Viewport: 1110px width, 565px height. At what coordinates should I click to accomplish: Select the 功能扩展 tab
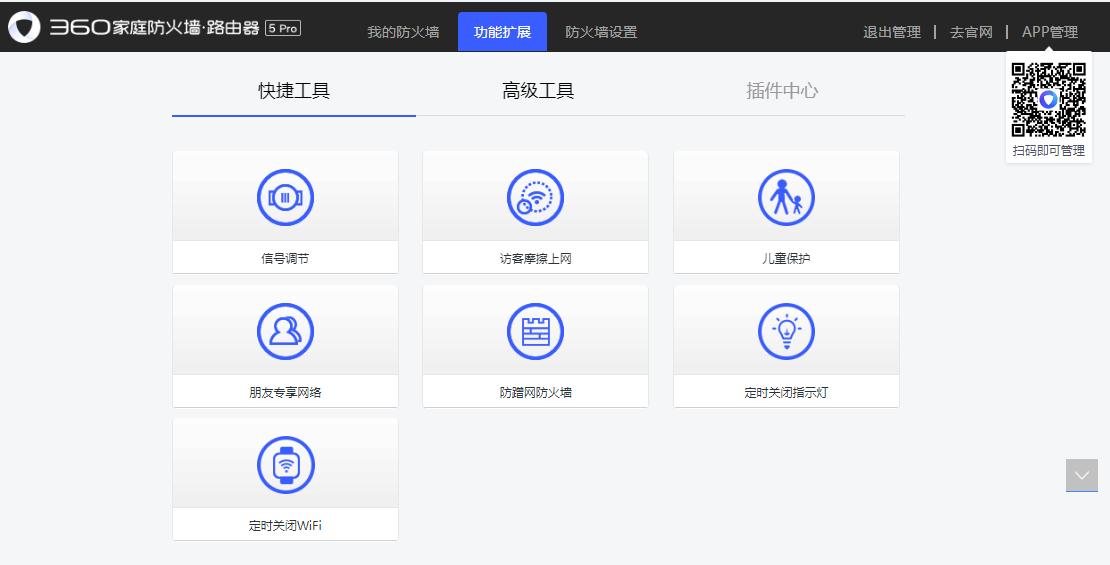tap(503, 32)
